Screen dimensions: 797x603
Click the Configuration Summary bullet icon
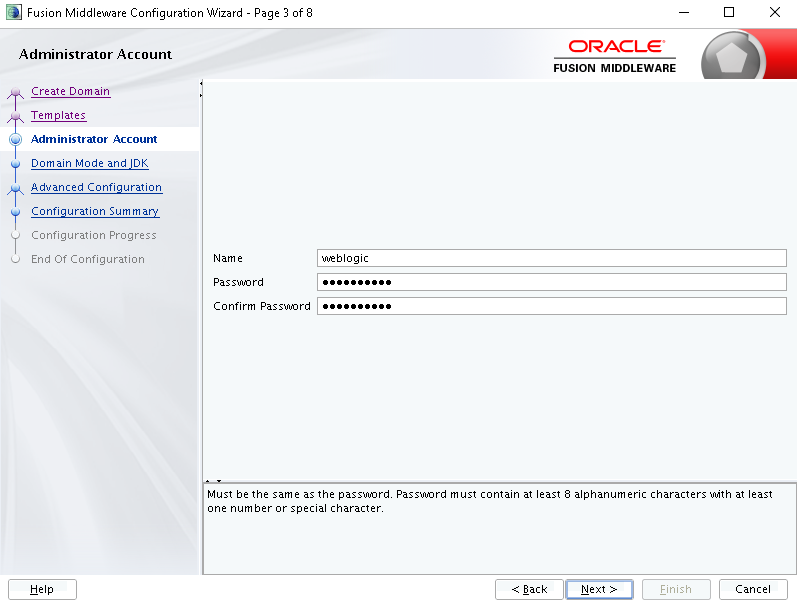[x=15, y=212]
